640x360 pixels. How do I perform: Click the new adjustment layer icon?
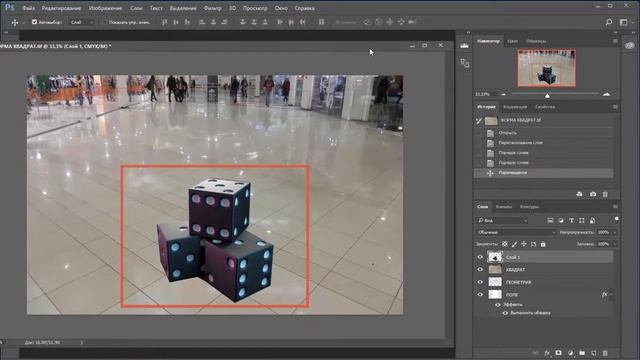click(570, 353)
